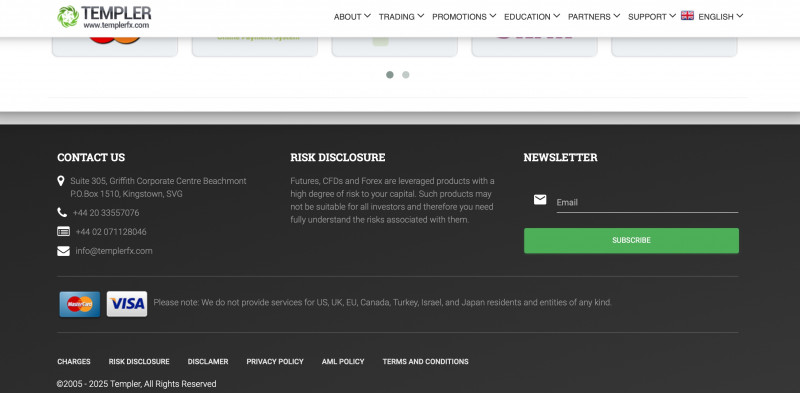
Task: Click phone number +44 20 33557076
Action: click(x=106, y=213)
